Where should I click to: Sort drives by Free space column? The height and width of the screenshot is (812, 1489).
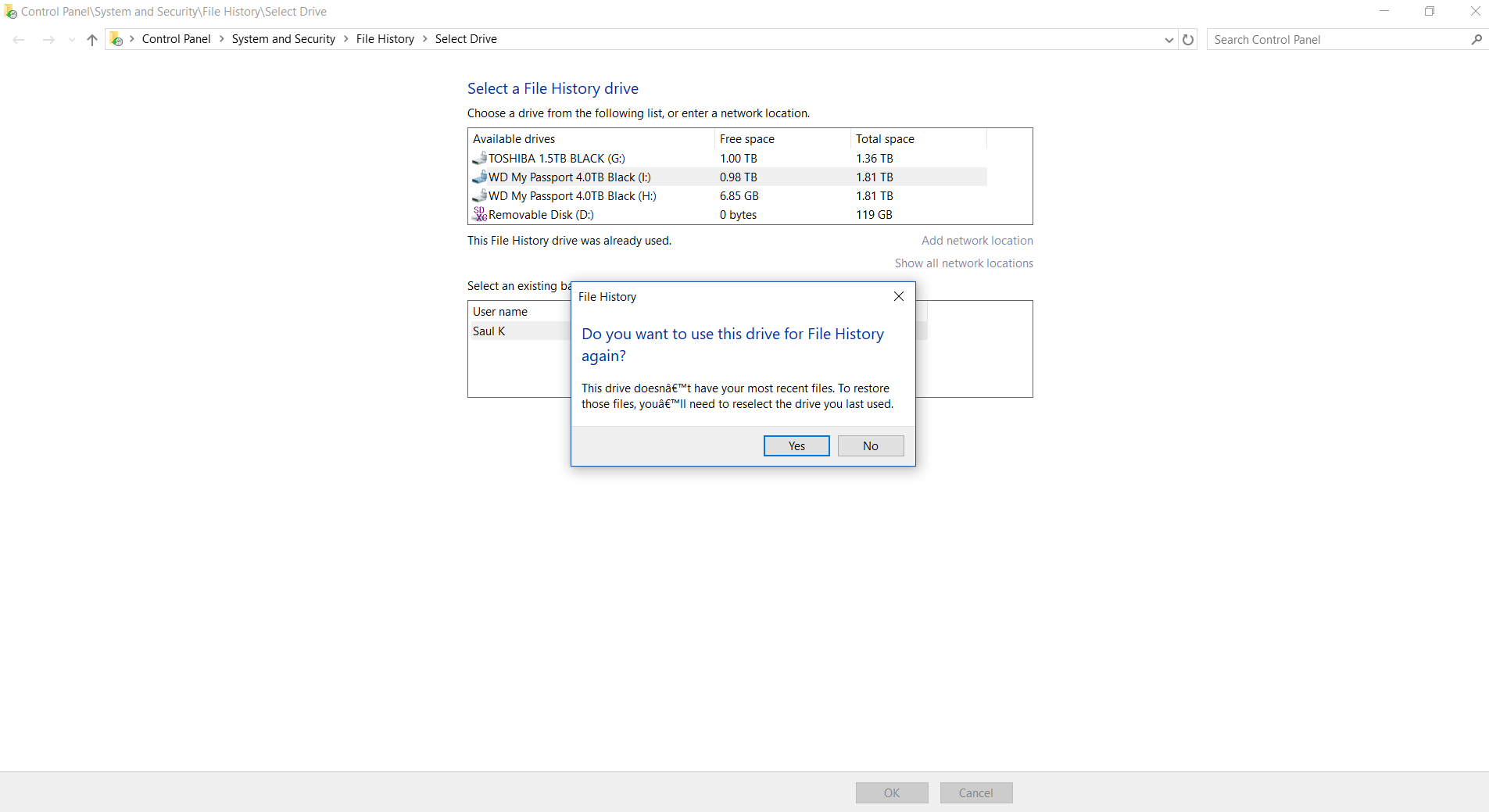(746, 138)
